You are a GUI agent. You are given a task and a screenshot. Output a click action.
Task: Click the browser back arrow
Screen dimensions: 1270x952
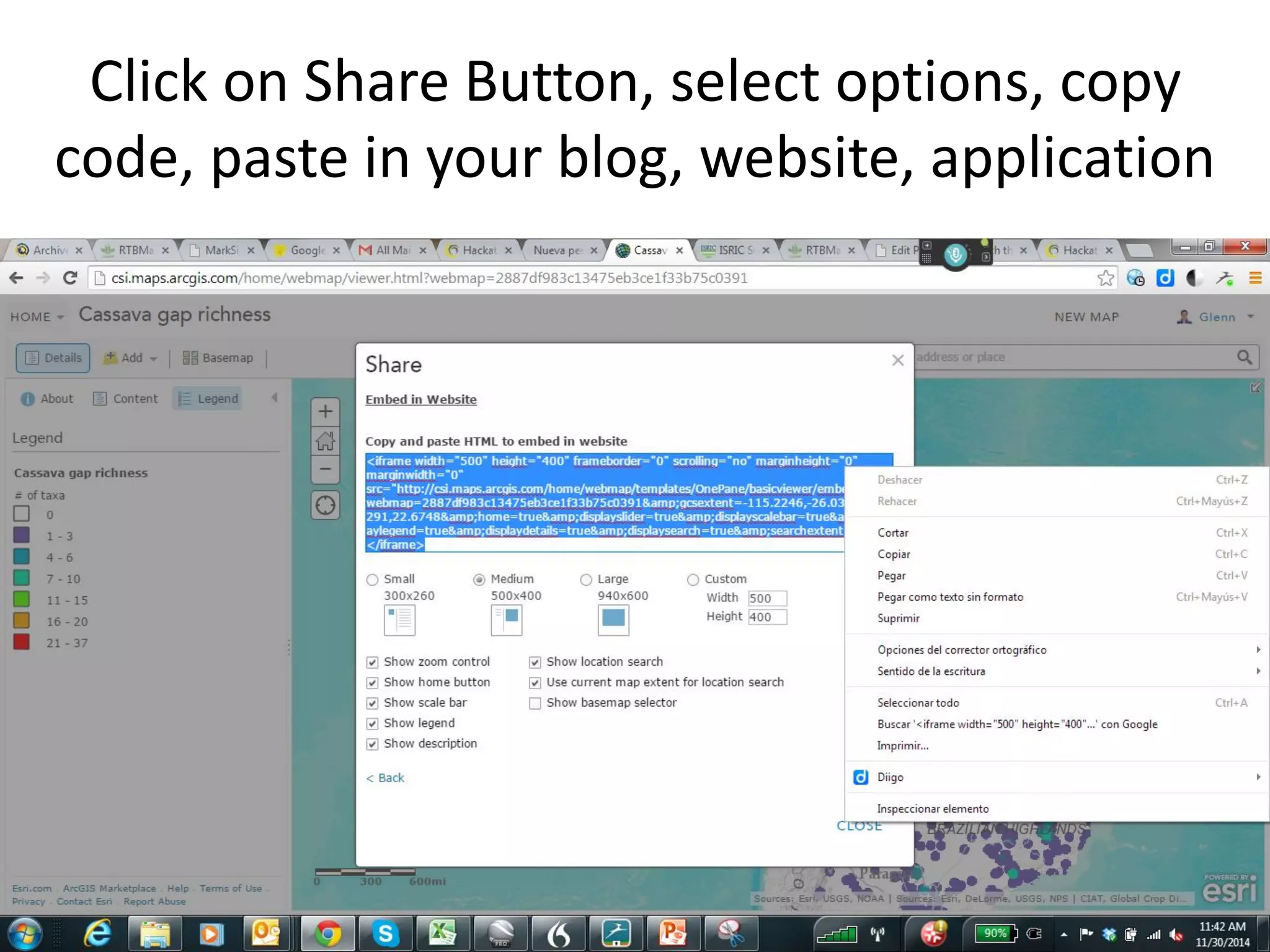[x=17, y=278]
